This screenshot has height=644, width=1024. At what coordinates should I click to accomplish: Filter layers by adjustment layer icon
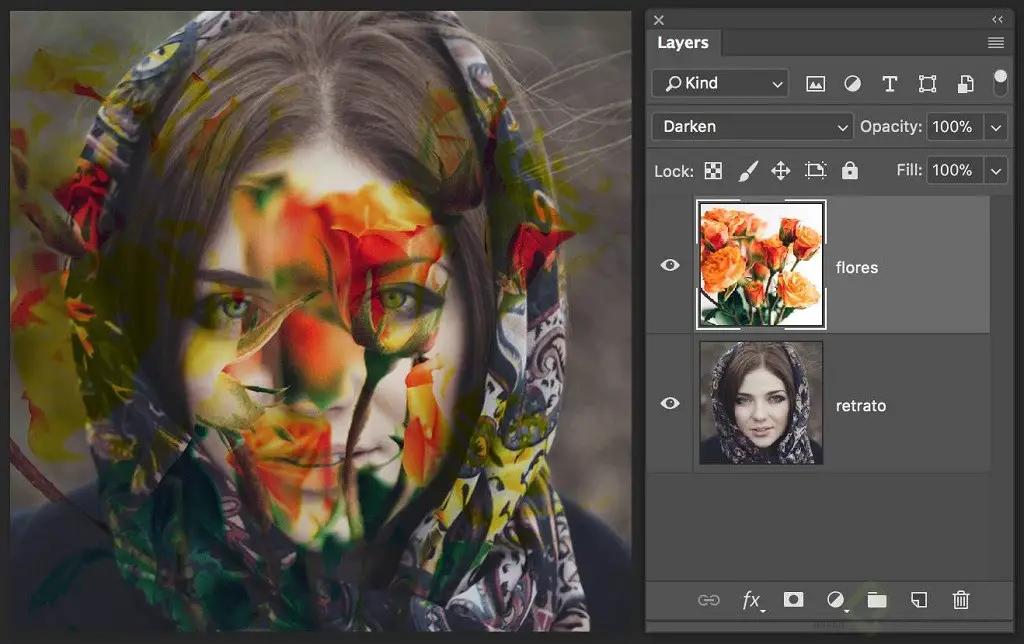(852, 84)
